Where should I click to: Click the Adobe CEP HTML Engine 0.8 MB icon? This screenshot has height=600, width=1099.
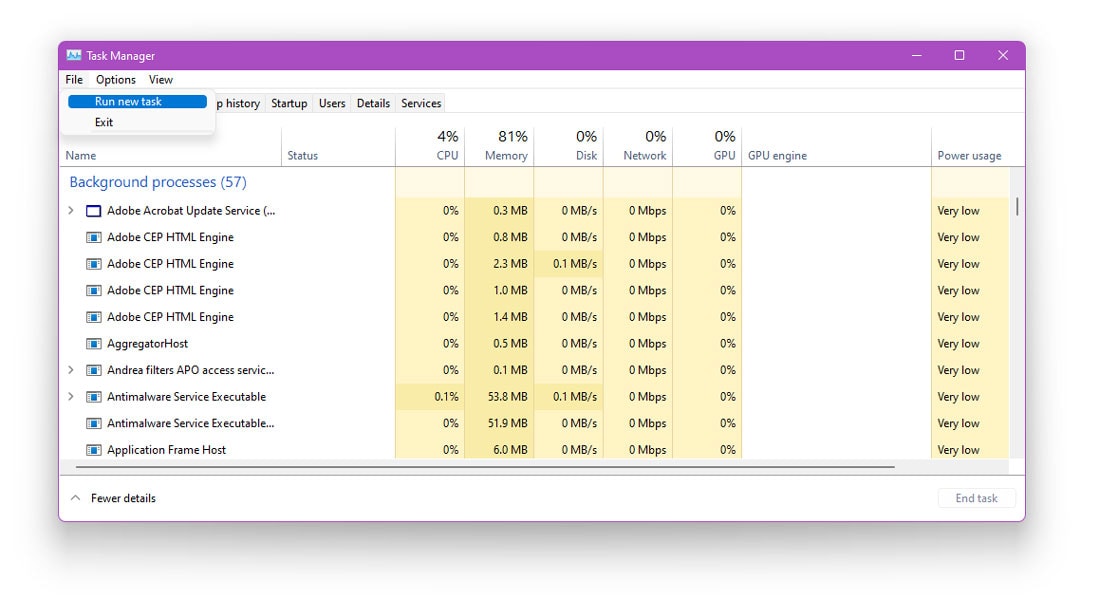(93, 238)
